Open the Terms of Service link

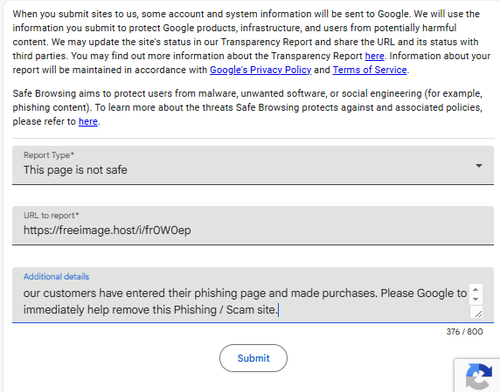point(370,70)
